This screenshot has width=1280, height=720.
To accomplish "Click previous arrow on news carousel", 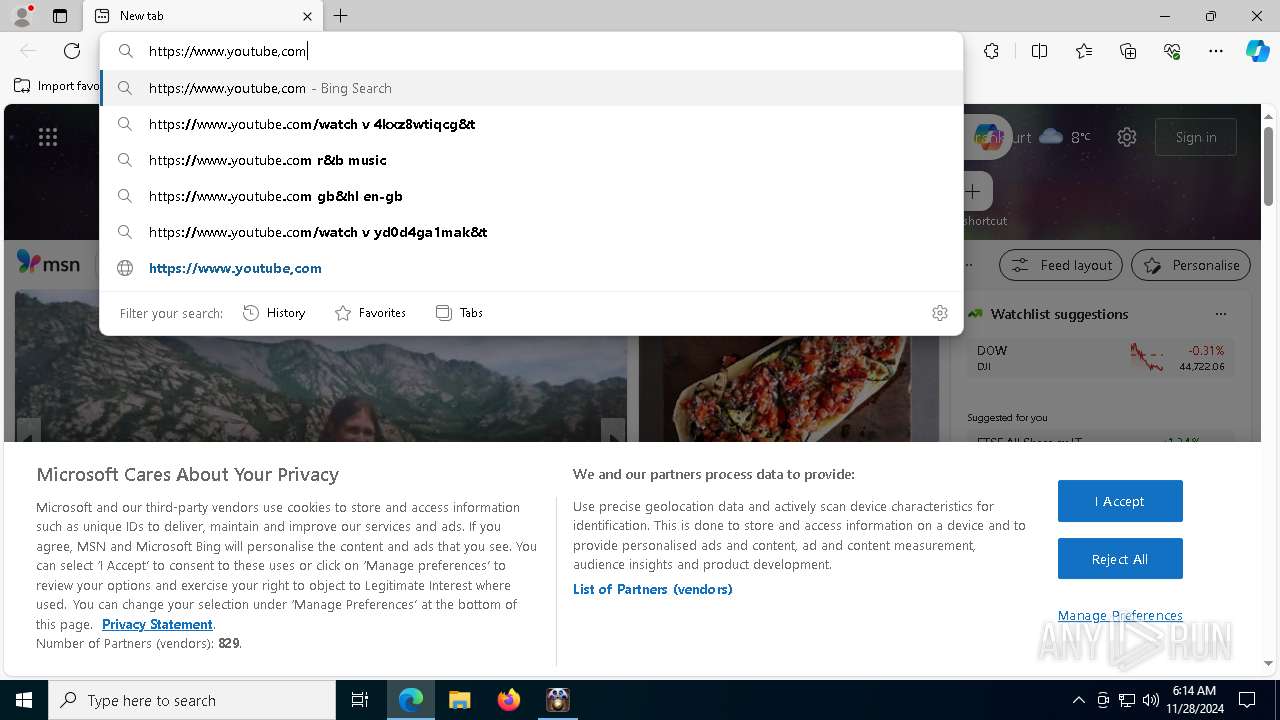I will click(28, 432).
